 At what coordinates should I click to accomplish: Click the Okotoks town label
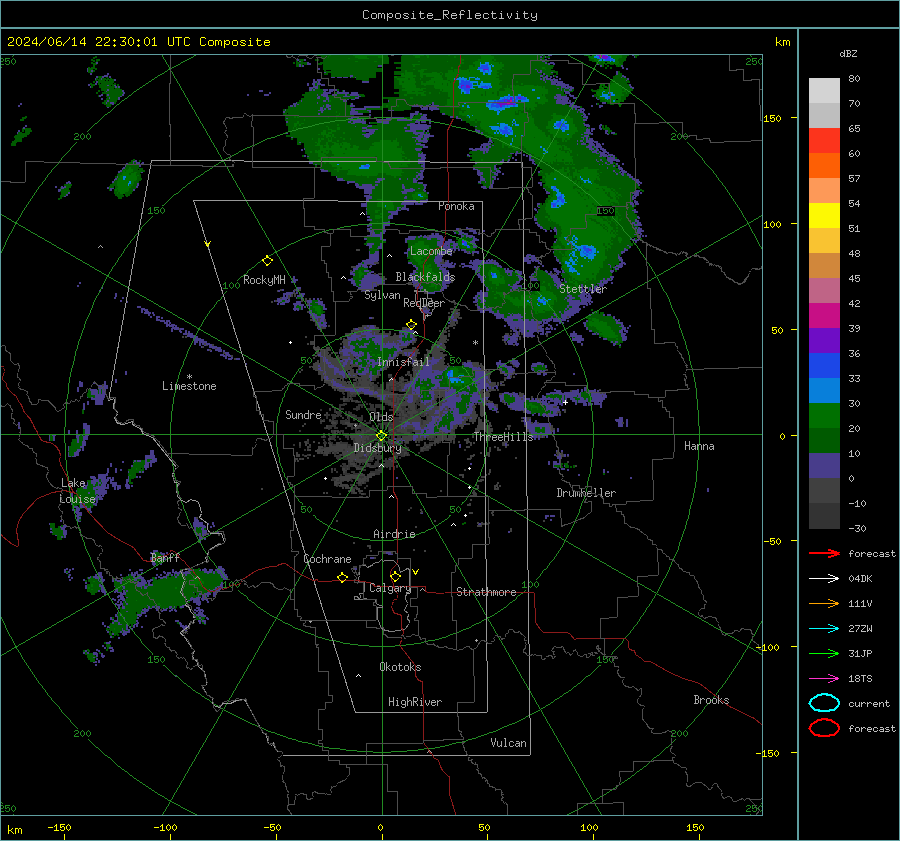pos(400,667)
